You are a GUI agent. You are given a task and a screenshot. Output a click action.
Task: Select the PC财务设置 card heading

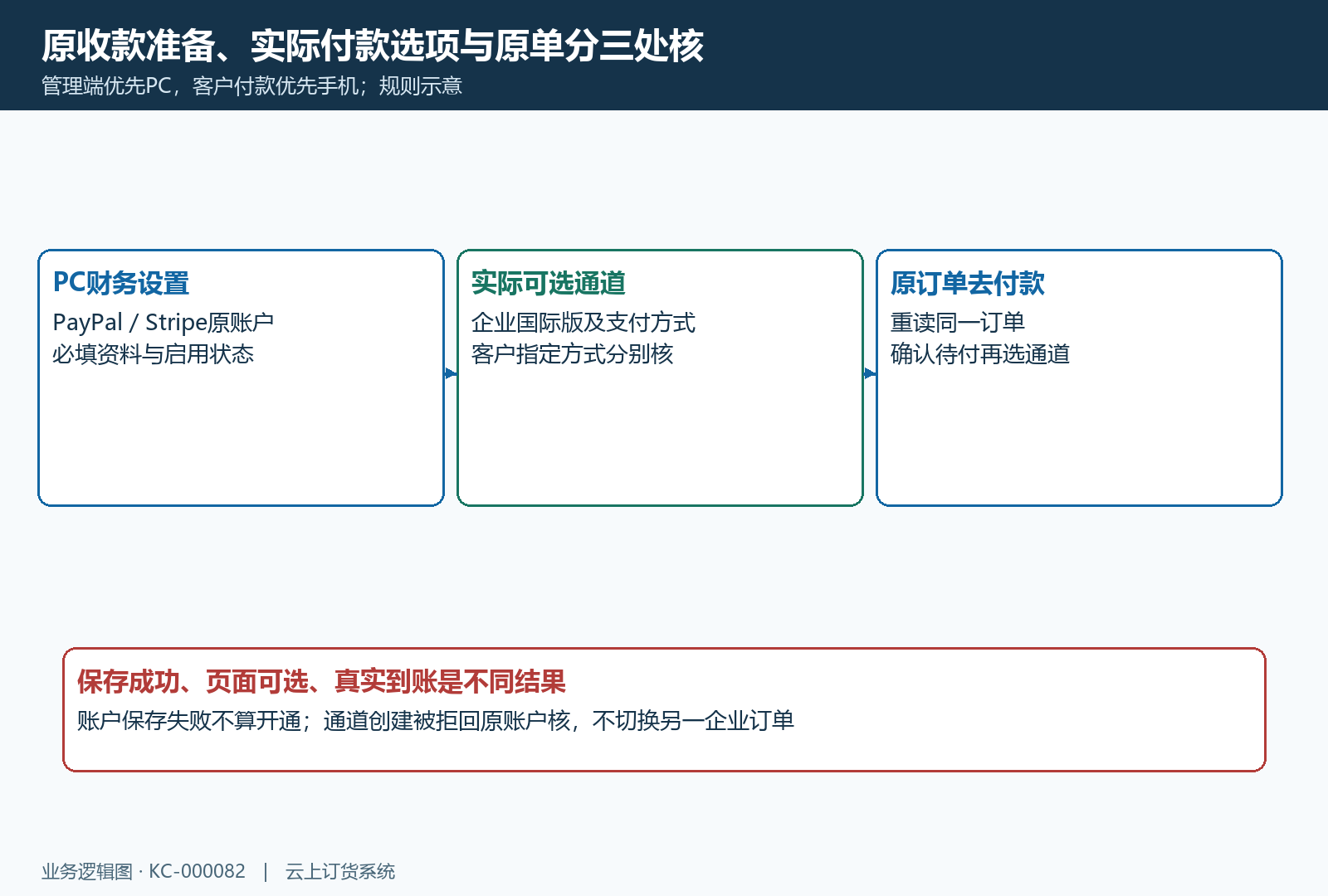pyautogui.click(x=121, y=283)
